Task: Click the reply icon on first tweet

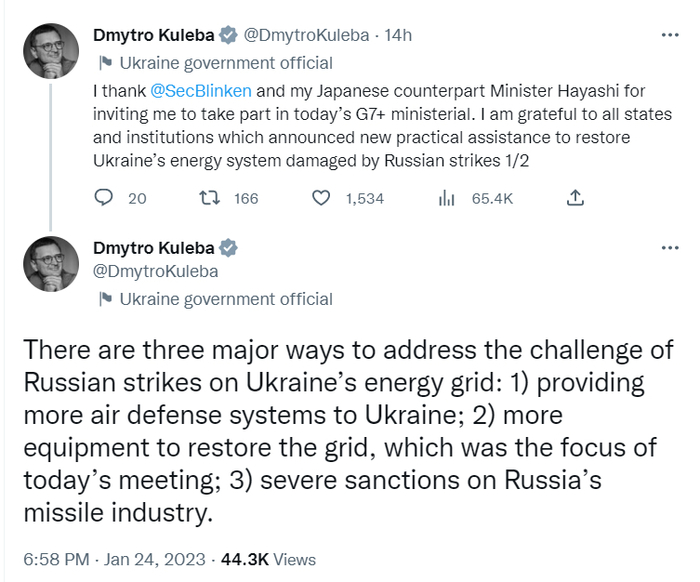Action: [103, 198]
